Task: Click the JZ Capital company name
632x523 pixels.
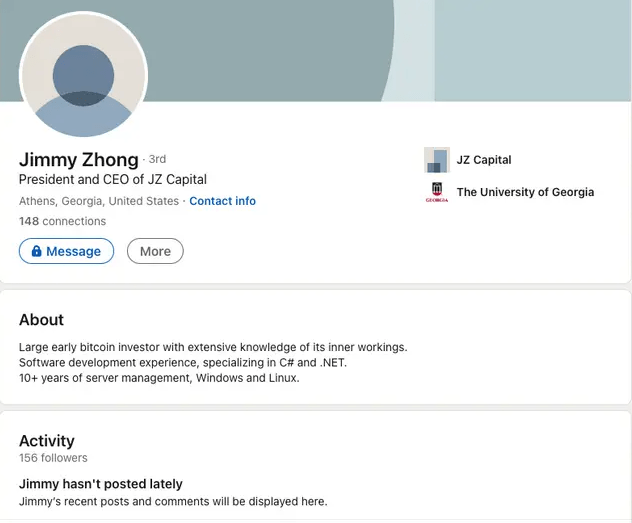Action: (484, 160)
